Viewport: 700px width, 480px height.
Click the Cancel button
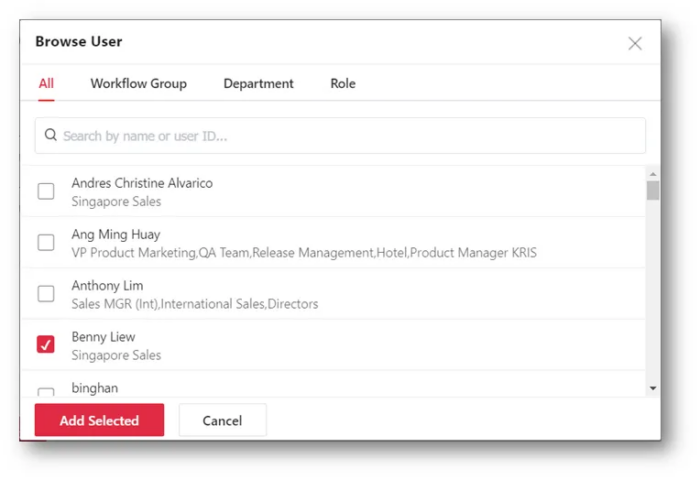[x=222, y=420]
